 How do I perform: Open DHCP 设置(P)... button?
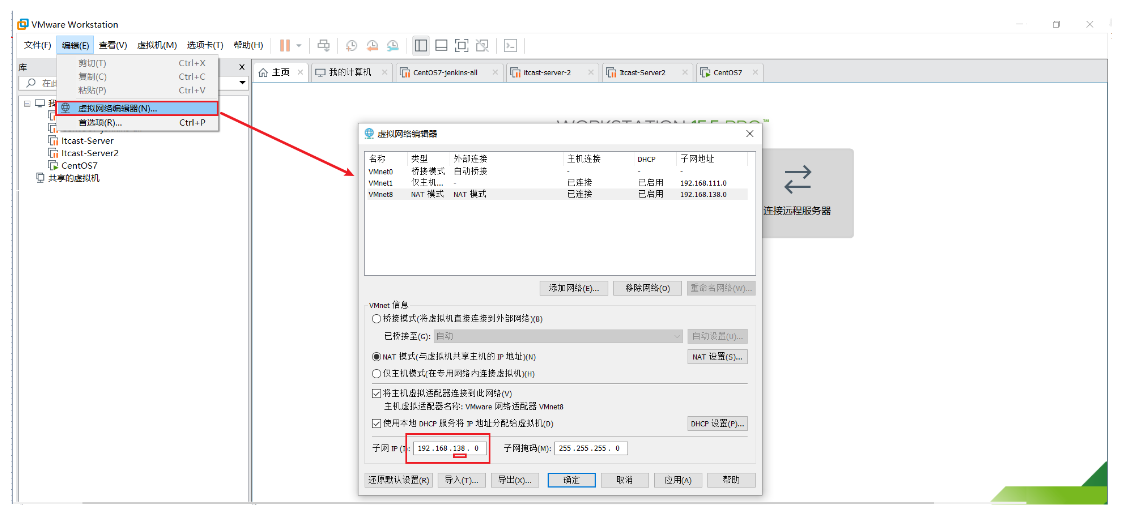[x=718, y=423]
